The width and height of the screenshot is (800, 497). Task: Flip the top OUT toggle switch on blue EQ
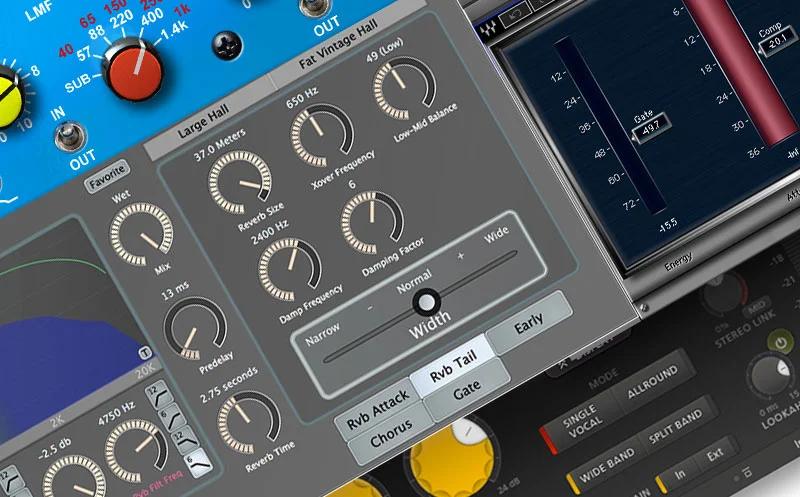[314, 6]
